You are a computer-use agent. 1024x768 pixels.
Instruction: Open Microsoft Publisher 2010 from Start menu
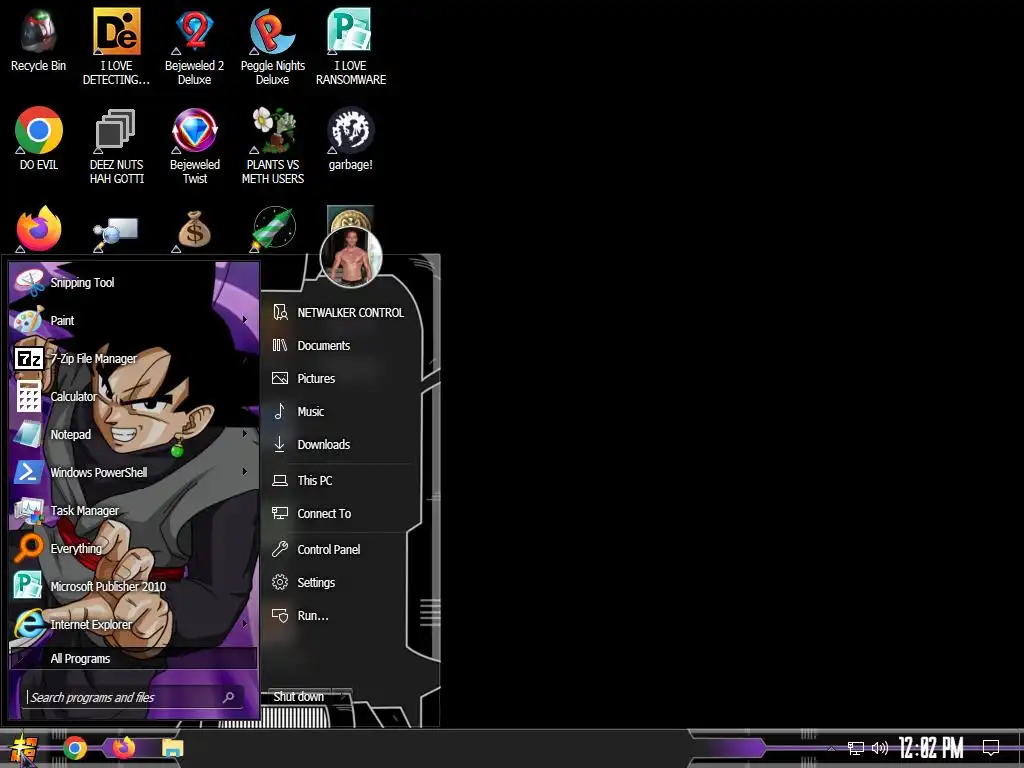click(133, 586)
